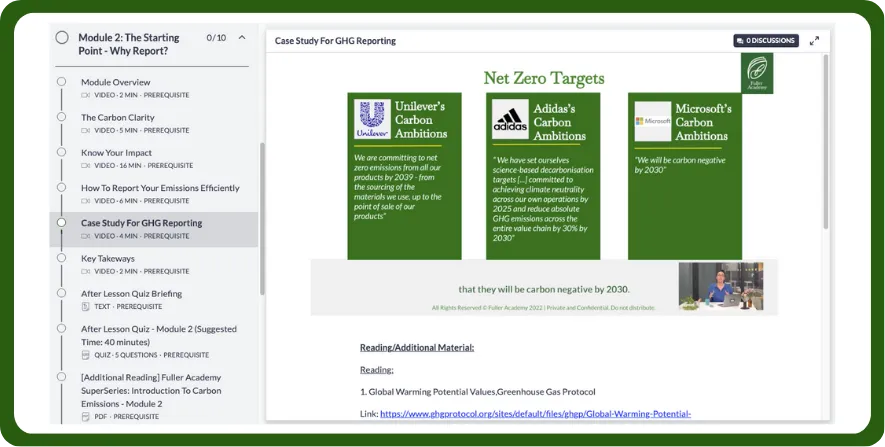This screenshot has width=885, height=447.
Task: Click video icon under Module Overview
Action: 86,95
